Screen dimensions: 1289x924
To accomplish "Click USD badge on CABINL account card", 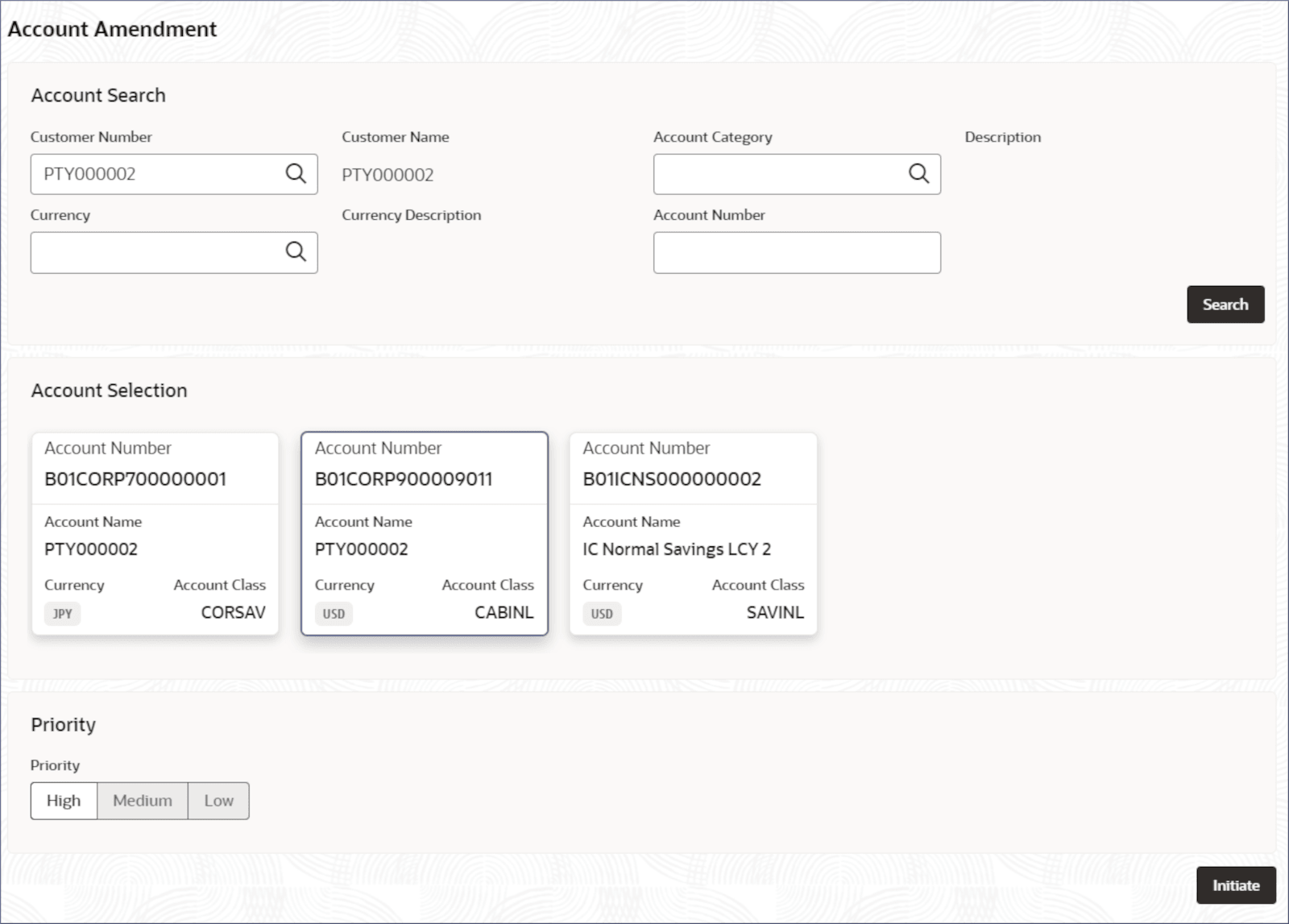I will pyautogui.click(x=334, y=614).
